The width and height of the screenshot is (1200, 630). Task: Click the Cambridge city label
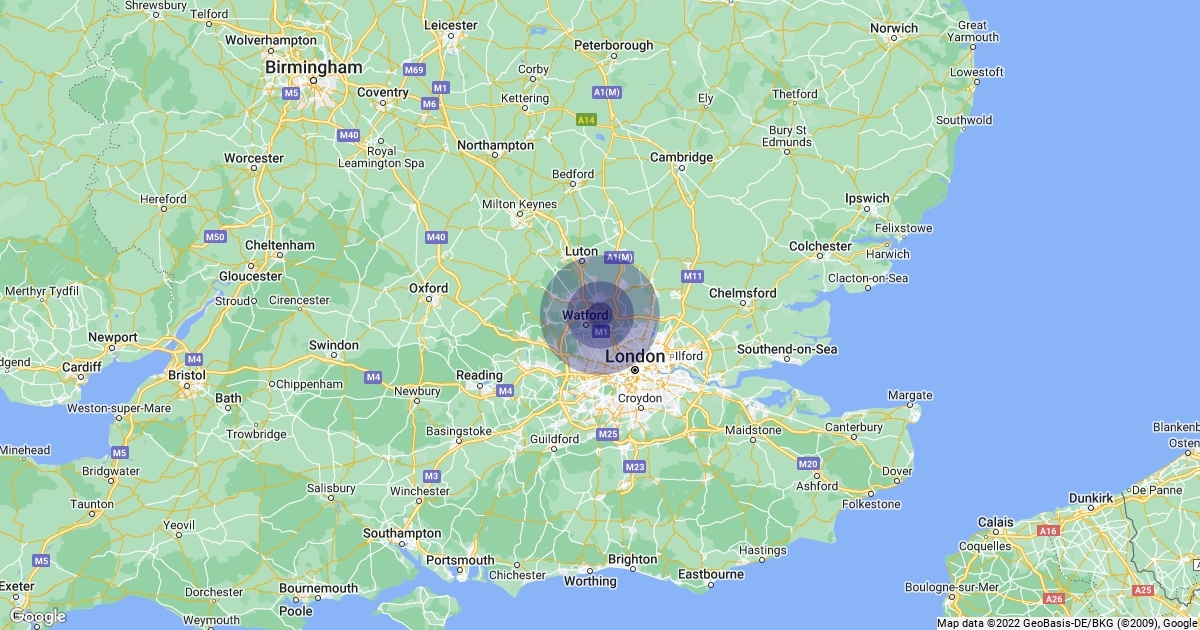pos(682,157)
